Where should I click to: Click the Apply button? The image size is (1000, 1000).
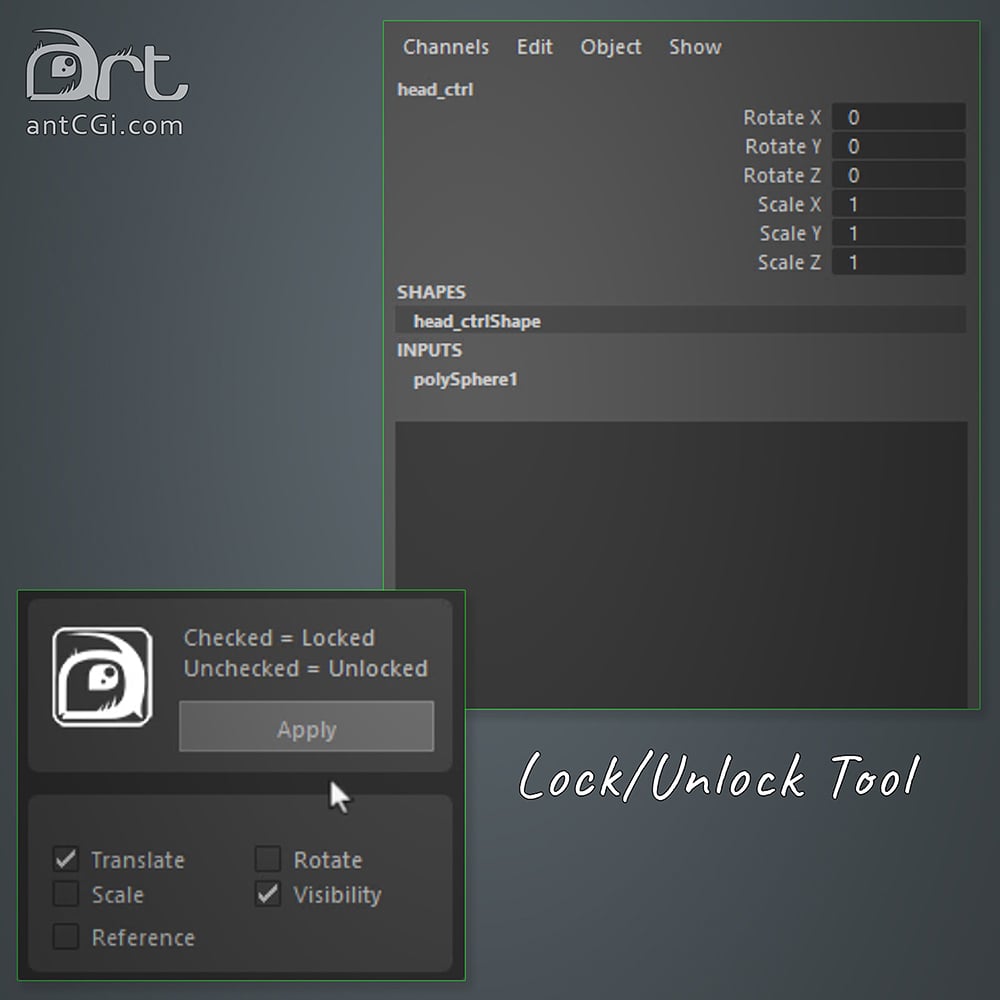pyautogui.click(x=307, y=726)
